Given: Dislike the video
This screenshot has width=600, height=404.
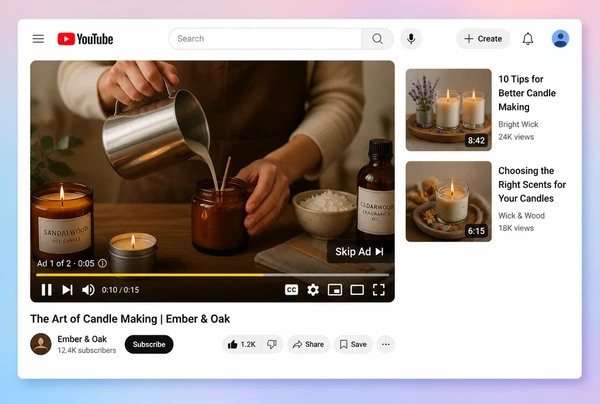Looking at the screenshot, I should click(272, 344).
